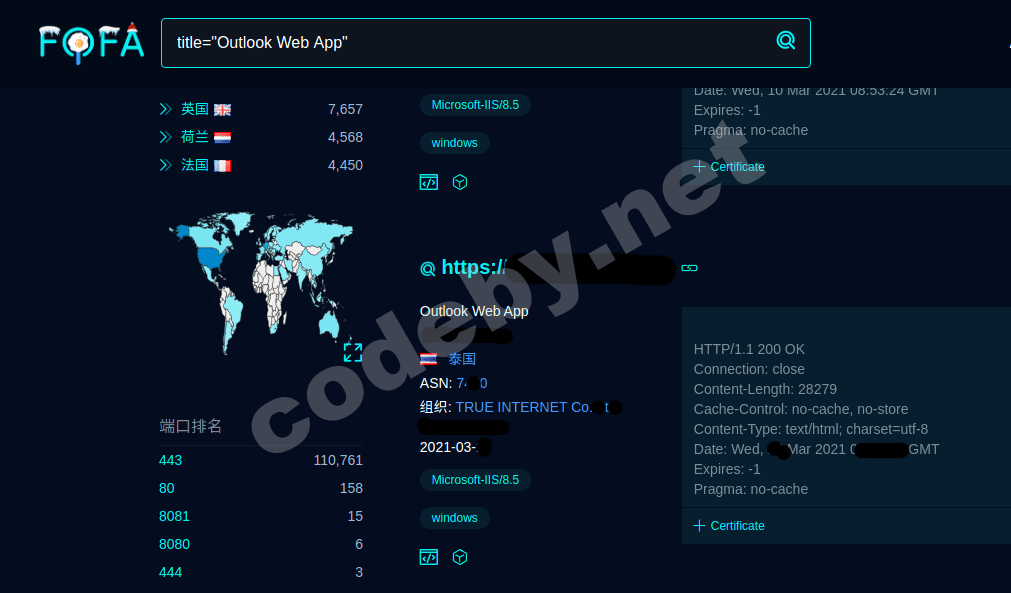Open cube component icon in Thailand result

tap(460, 558)
